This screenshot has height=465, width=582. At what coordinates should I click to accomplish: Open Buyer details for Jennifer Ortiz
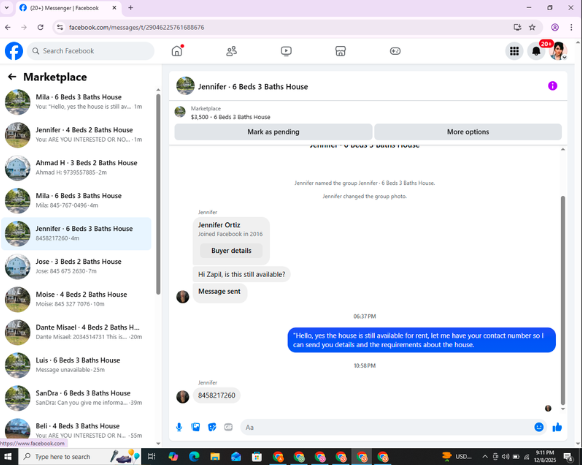(231, 250)
